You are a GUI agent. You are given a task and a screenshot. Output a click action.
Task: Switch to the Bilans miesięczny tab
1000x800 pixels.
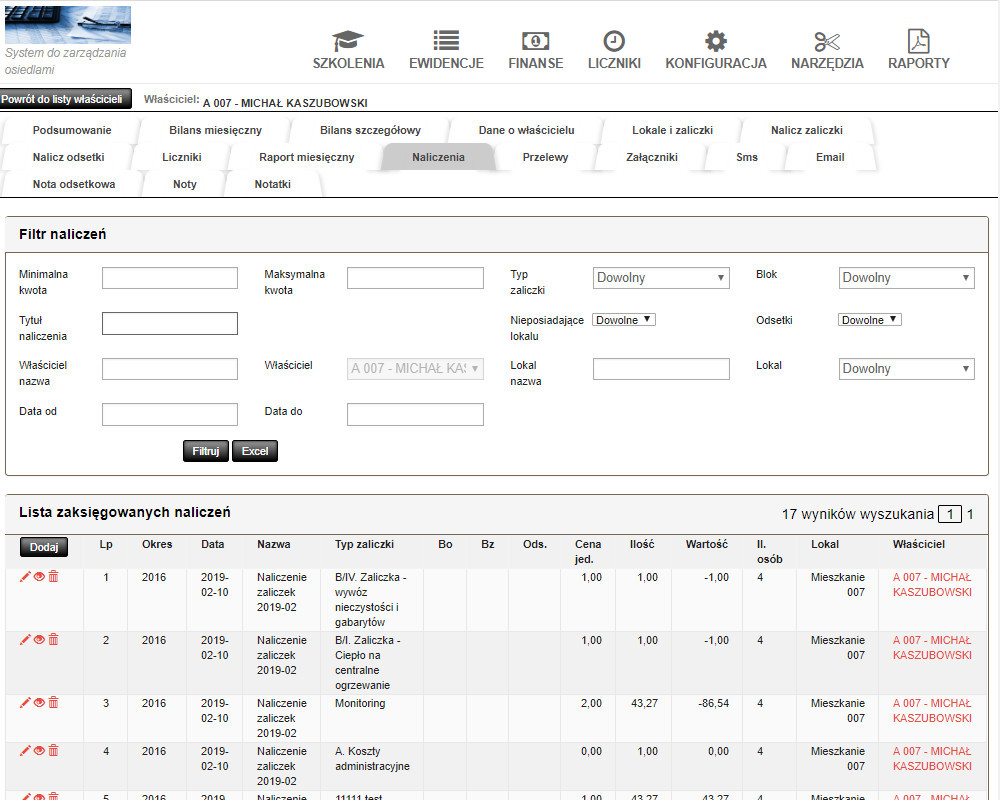216,130
